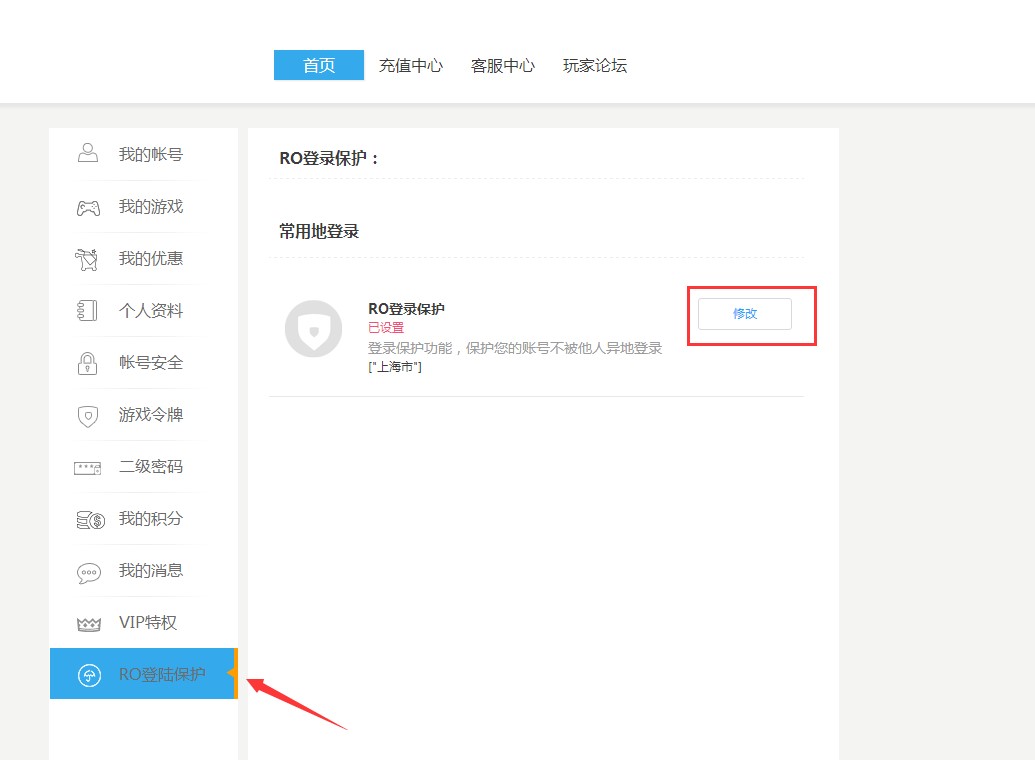1035x760 pixels.
Task: Open the 充值中心 menu item
Action: click(x=411, y=65)
